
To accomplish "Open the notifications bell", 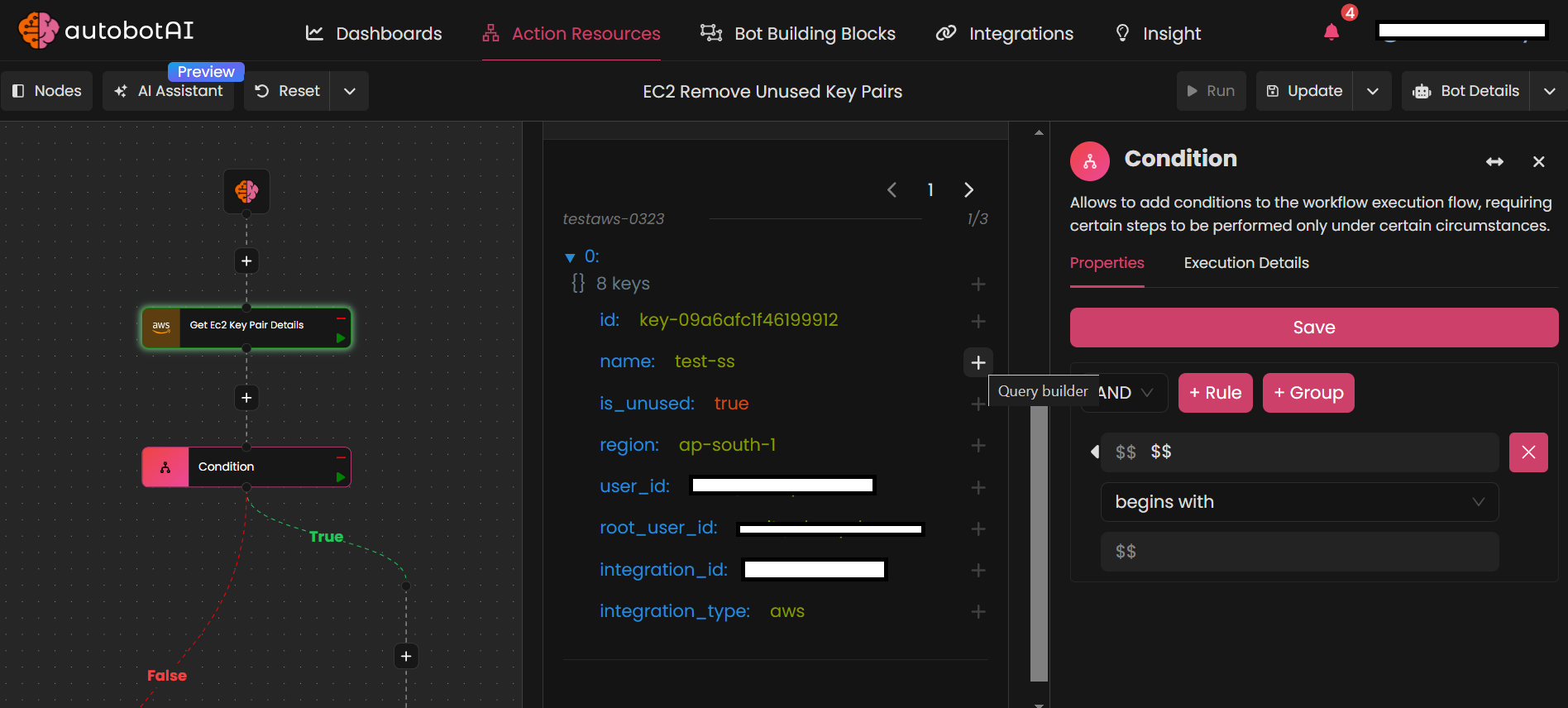I will (1331, 32).
